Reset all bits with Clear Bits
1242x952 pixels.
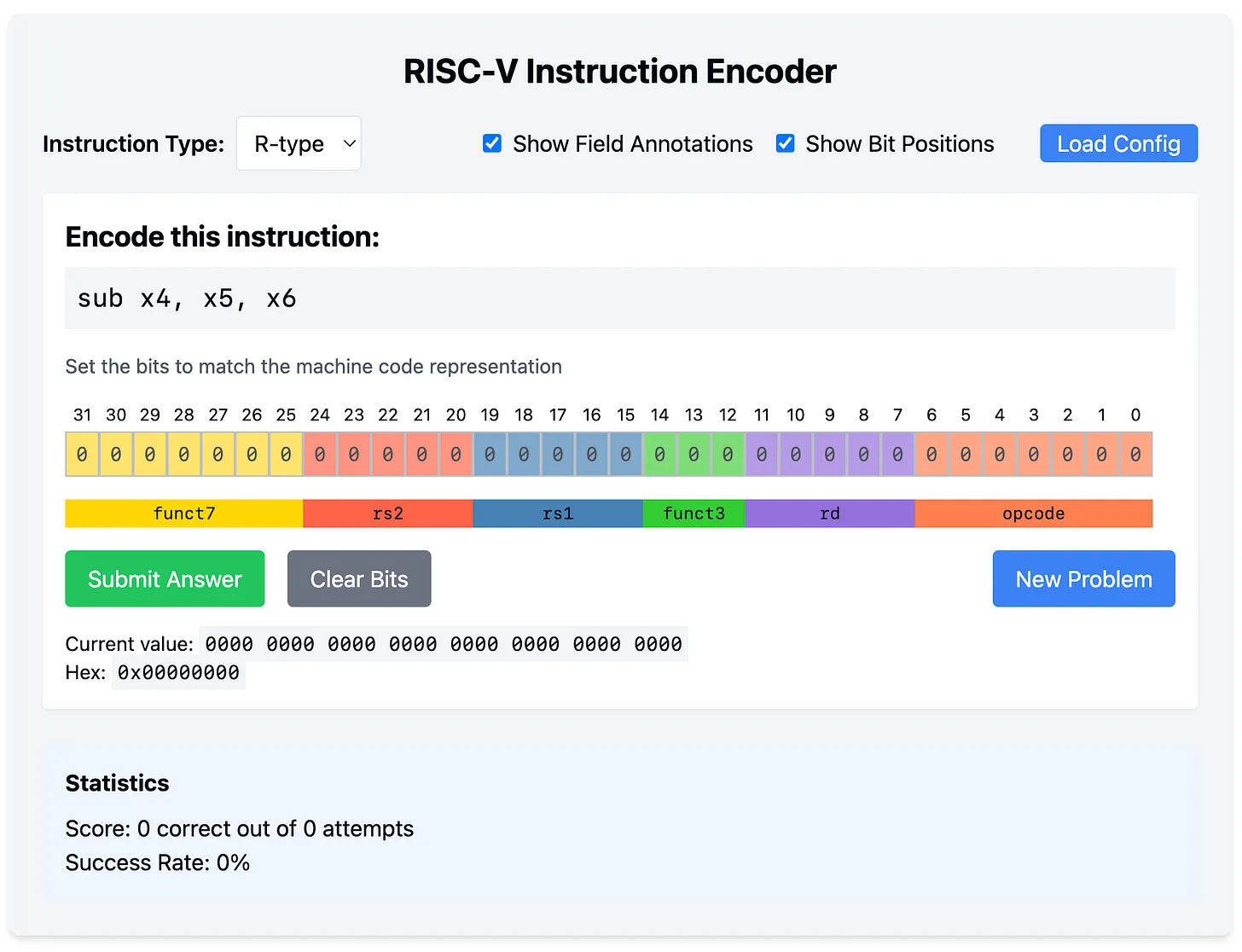click(359, 579)
